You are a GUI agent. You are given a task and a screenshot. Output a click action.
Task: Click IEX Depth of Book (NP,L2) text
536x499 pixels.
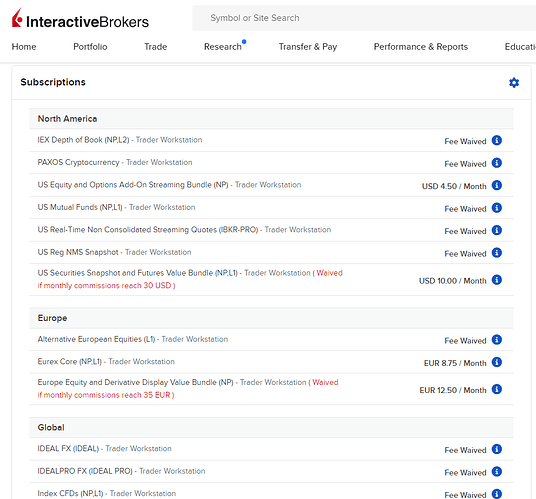[x=83, y=140]
